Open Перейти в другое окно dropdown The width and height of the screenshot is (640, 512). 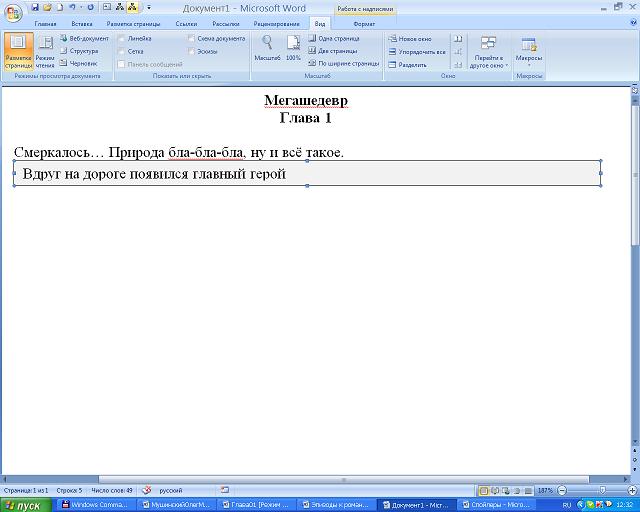pos(488,52)
